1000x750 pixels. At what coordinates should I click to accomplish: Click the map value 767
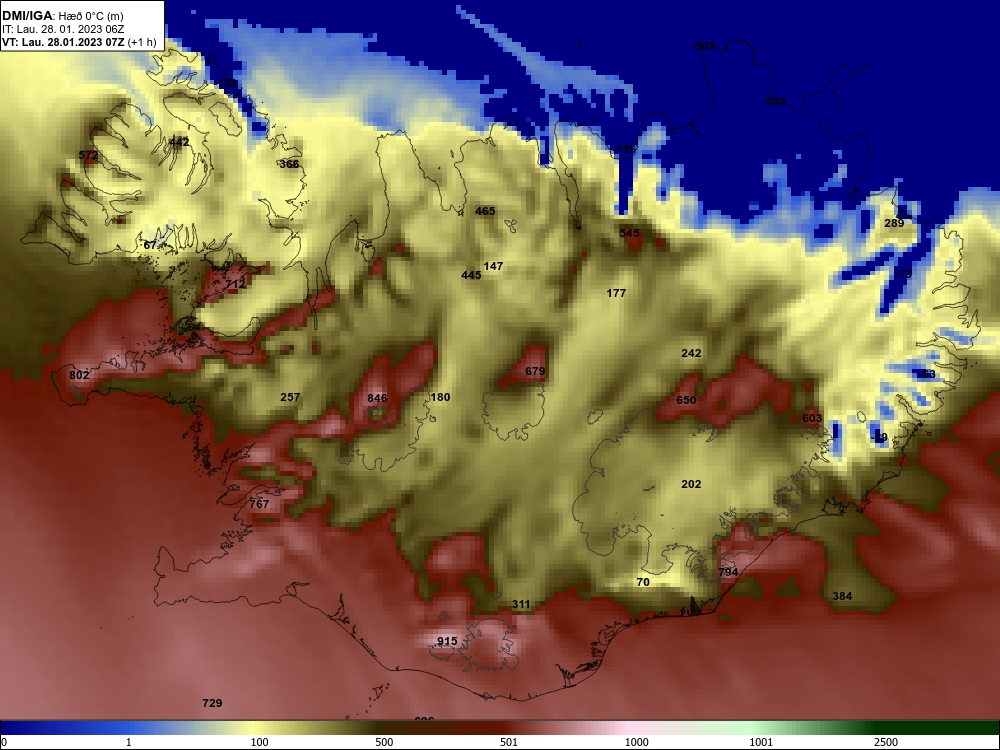259,504
